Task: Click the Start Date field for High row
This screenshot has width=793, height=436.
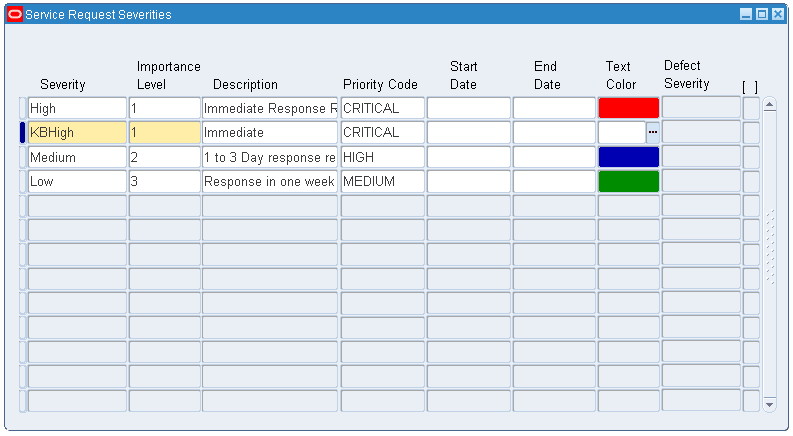Action: click(469, 108)
